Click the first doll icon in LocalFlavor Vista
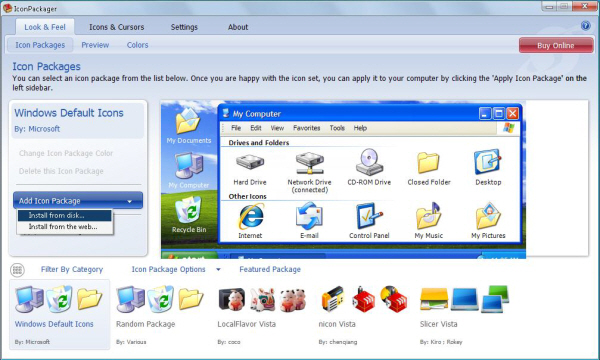 (x=232, y=299)
